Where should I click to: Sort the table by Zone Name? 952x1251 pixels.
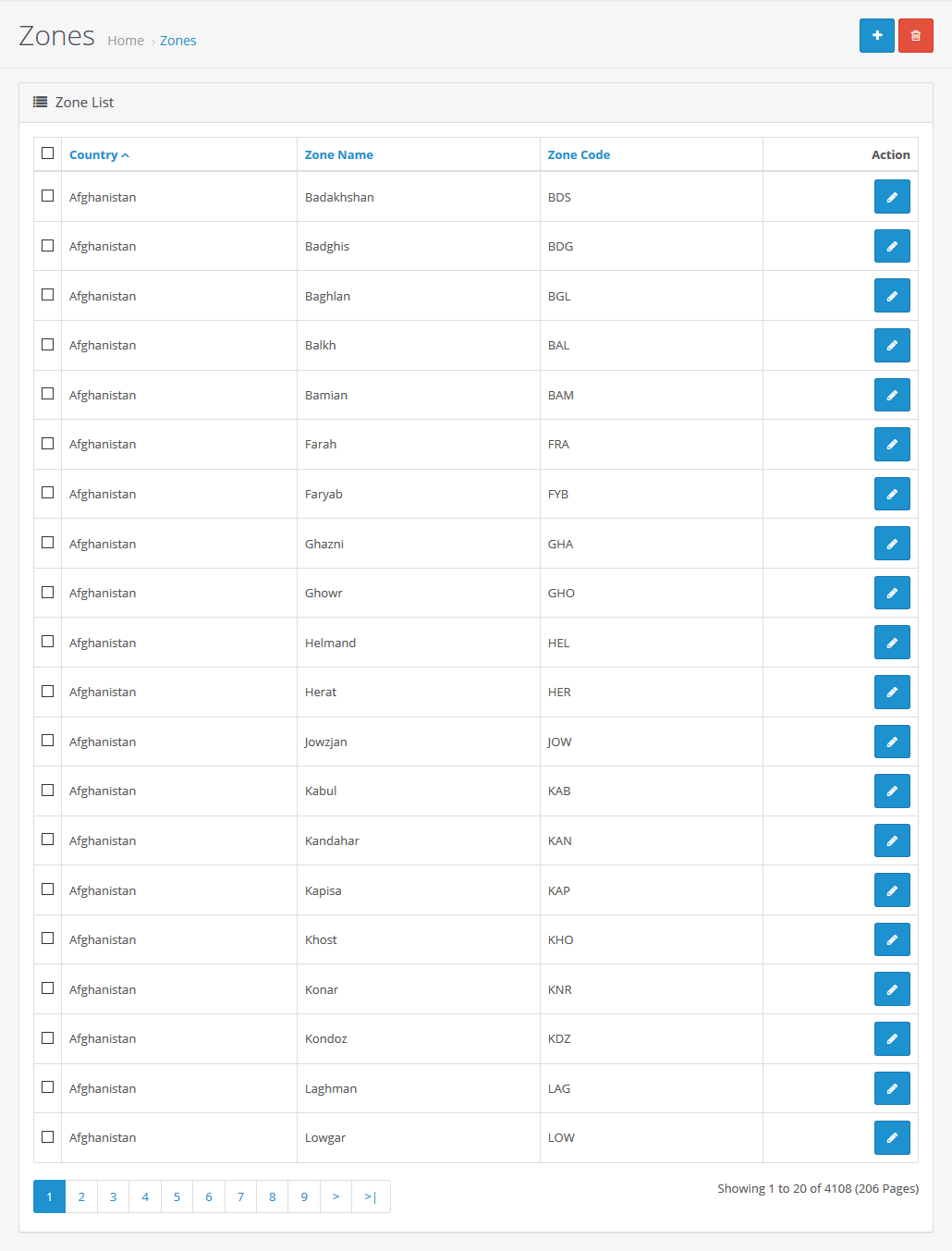click(x=339, y=154)
